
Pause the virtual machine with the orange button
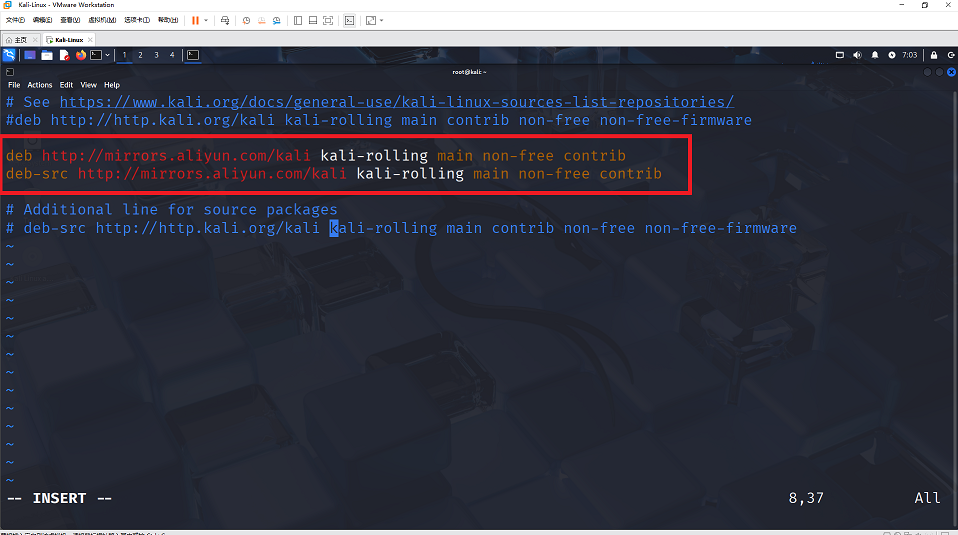(x=196, y=20)
